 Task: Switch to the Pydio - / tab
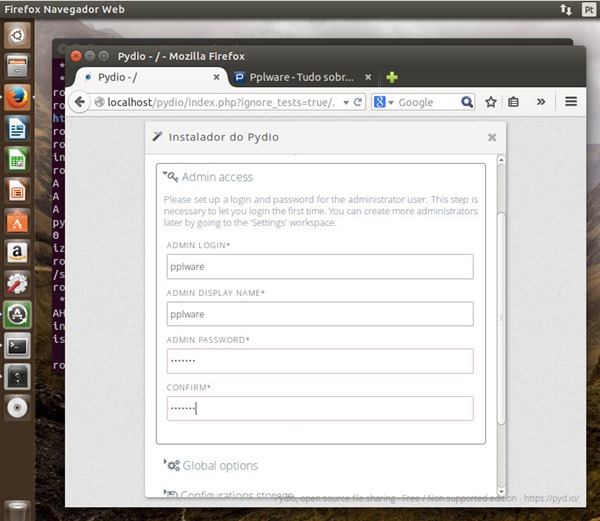[152, 77]
